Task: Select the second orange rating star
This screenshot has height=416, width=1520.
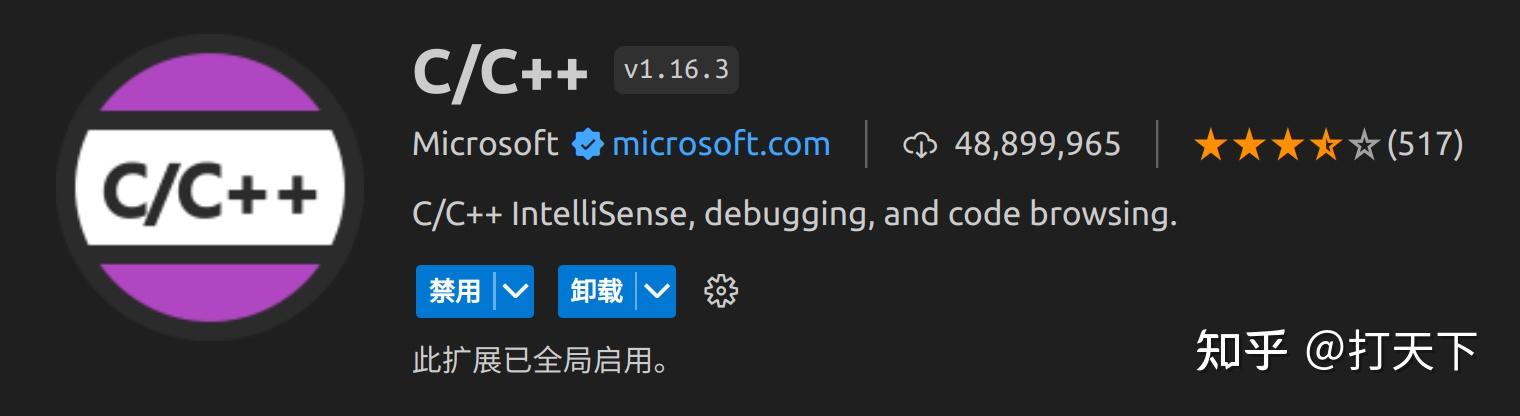Action: tap(1248, 145)
